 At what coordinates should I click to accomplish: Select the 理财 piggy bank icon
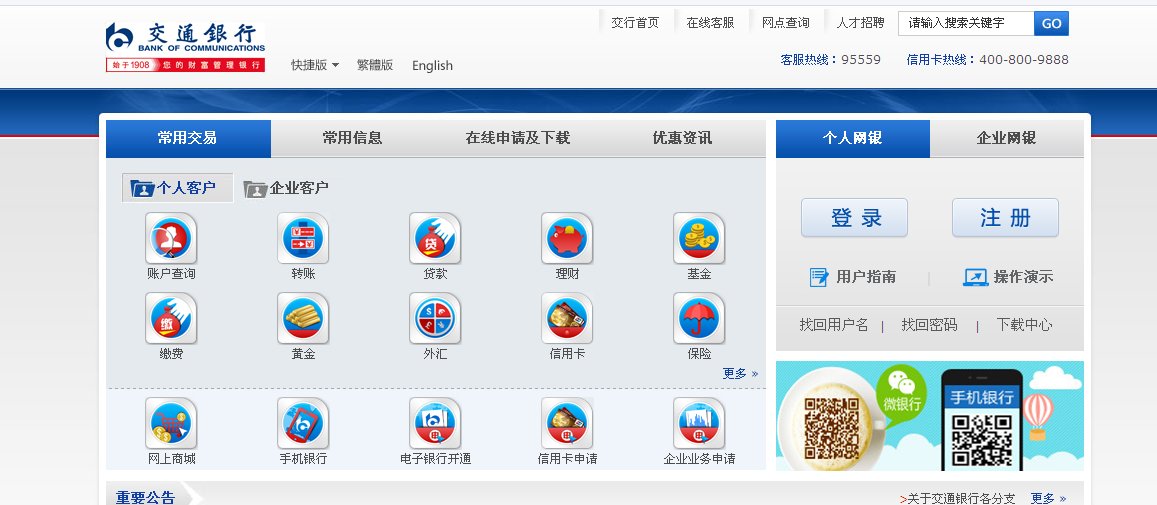click(567, 238)
